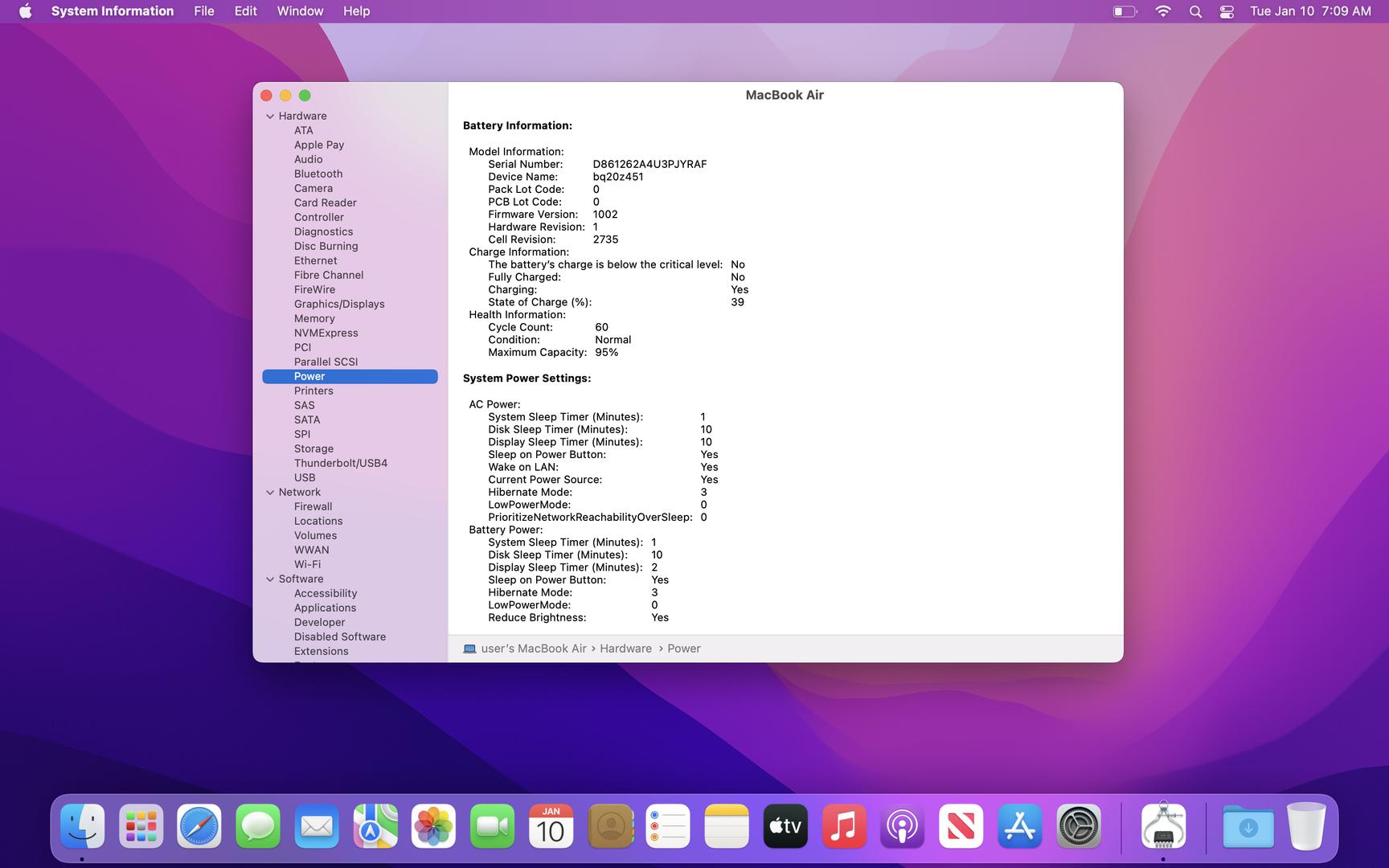Screen dimensions: 1389x868
Task: Open the File menu
Action: click(204, 11)
